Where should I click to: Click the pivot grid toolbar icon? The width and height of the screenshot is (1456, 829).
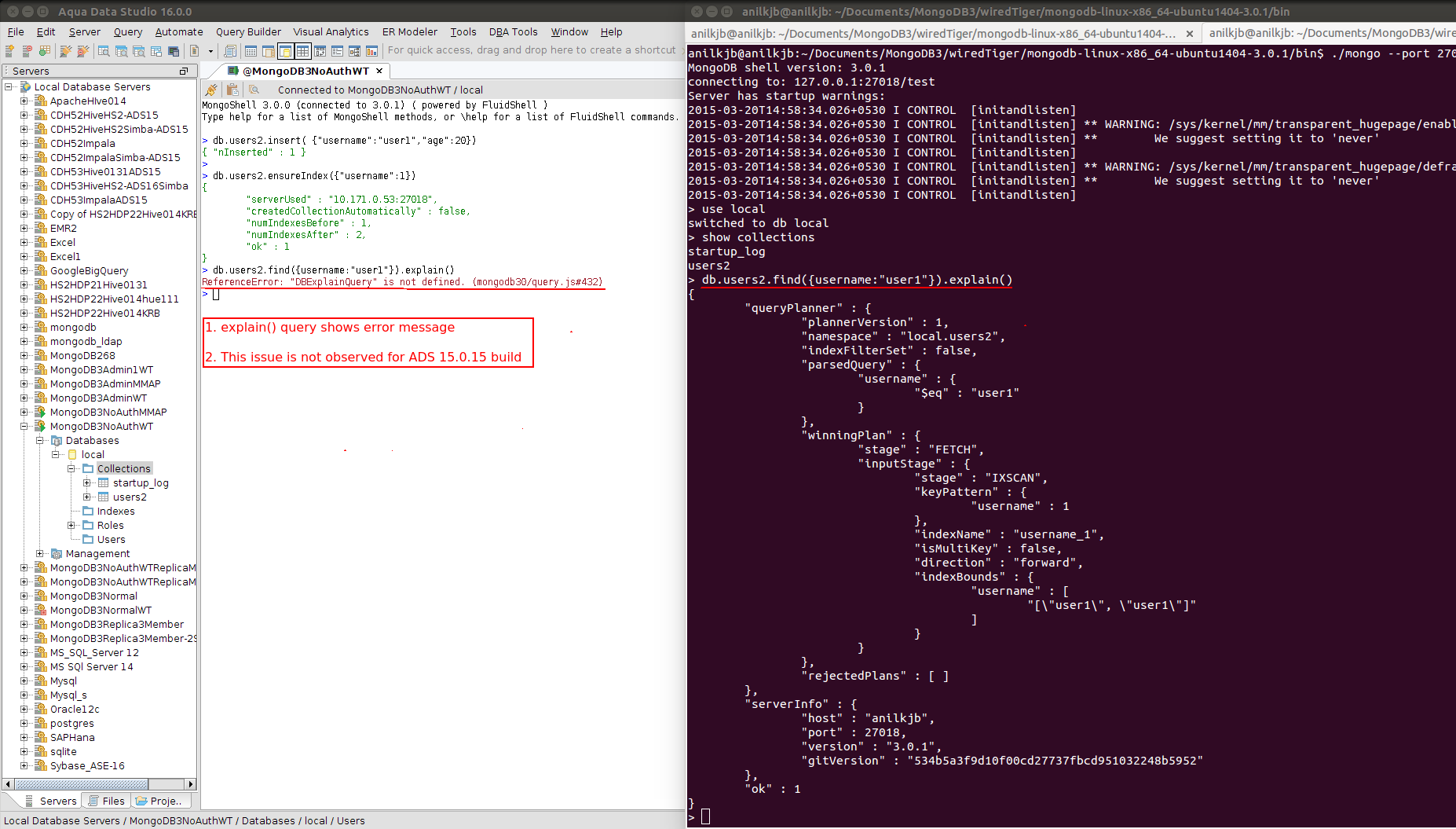tap(320, 51)
